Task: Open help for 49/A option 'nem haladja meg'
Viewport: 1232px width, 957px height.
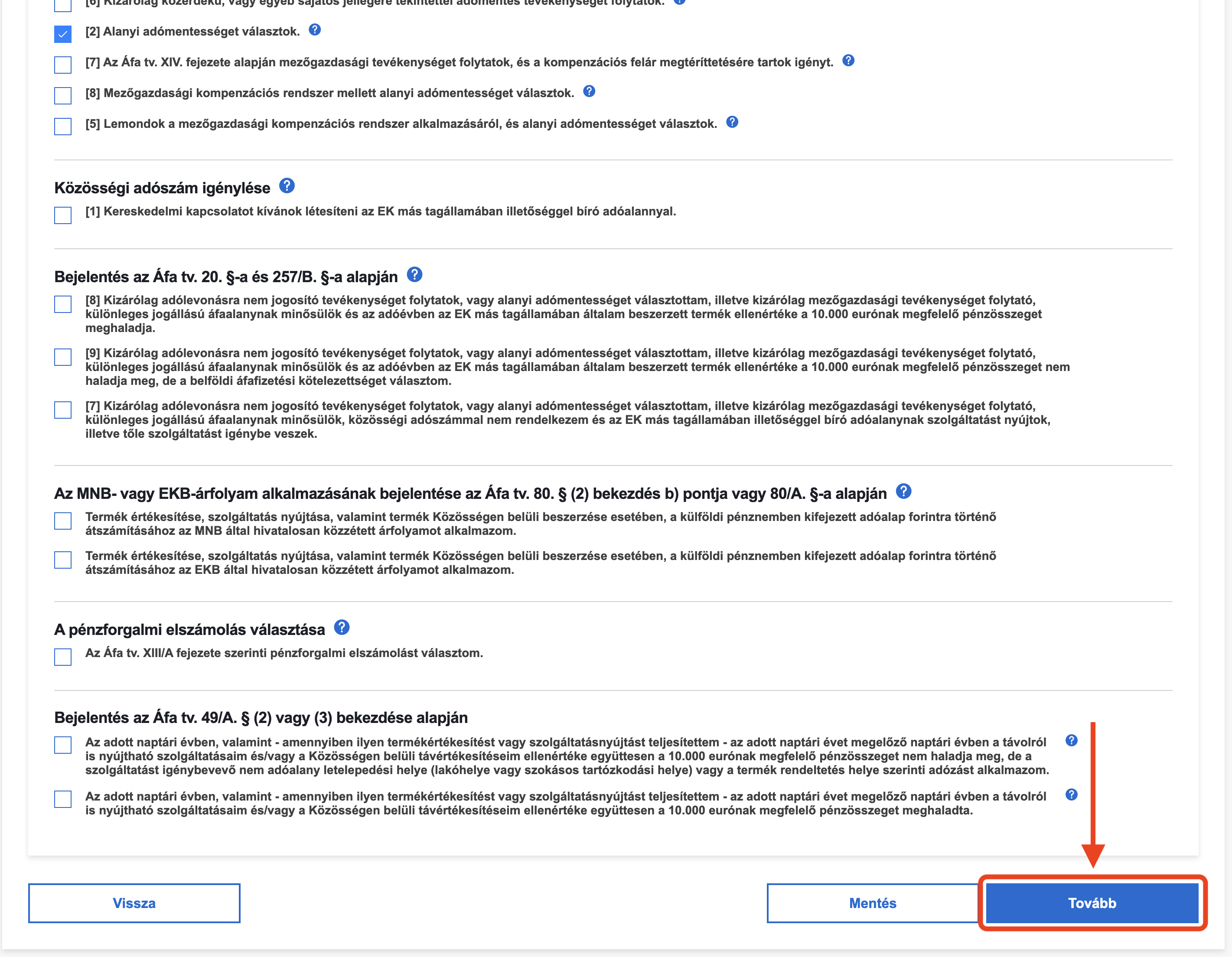Action: (x=1072, y=740)
